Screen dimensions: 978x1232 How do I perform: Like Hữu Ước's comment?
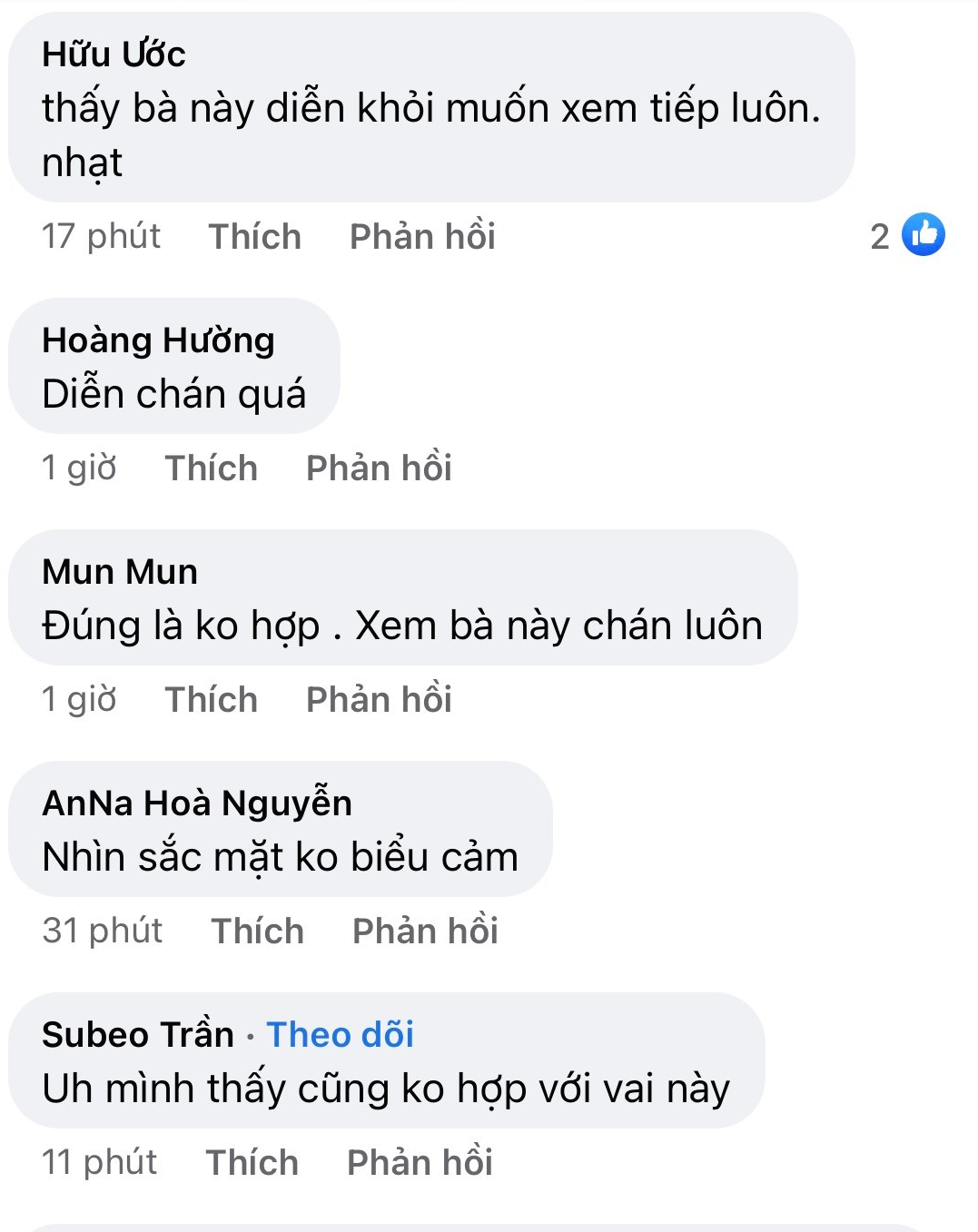pyautogui.click(x=254, y=237)
